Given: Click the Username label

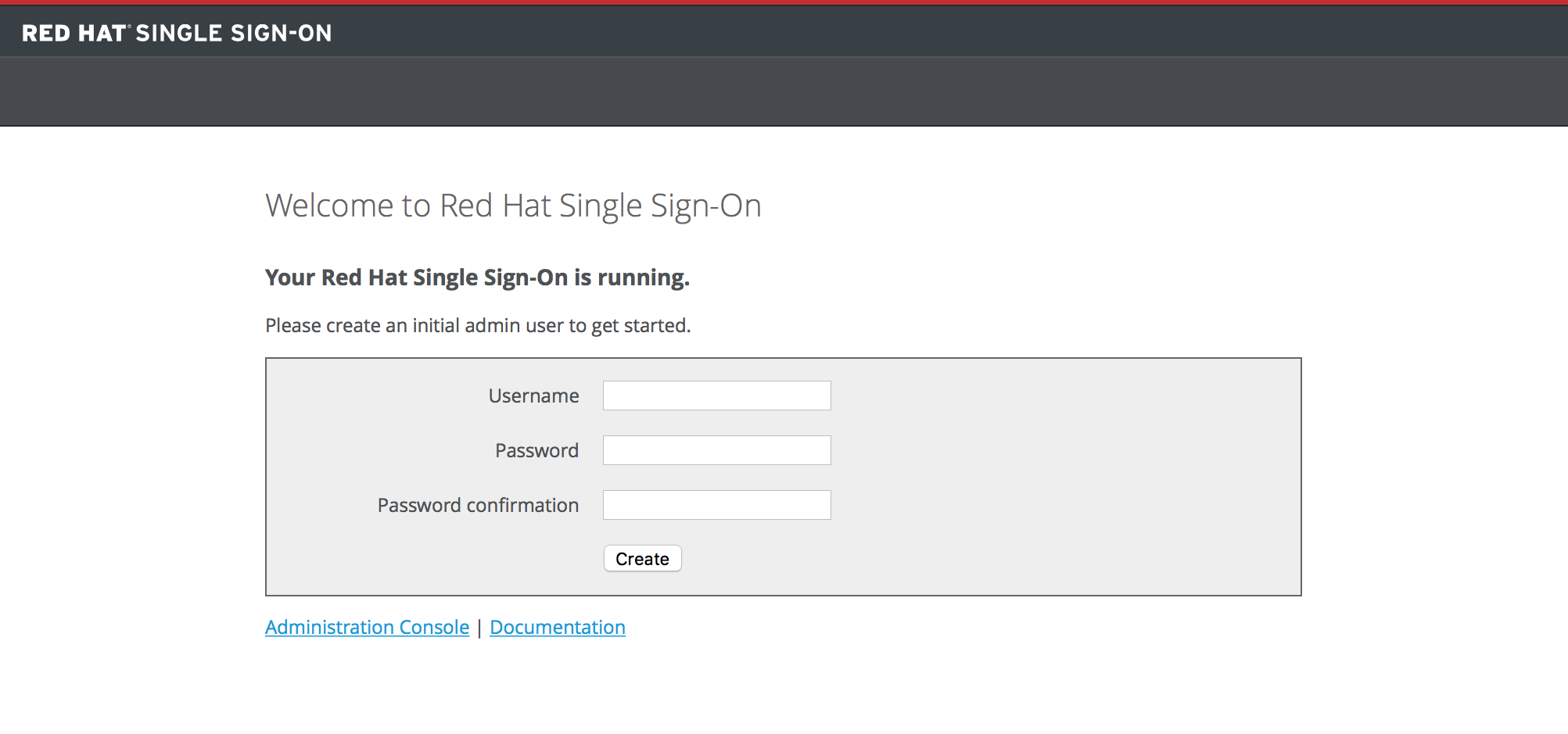Looking at the screenshot, I should [533, 396].
